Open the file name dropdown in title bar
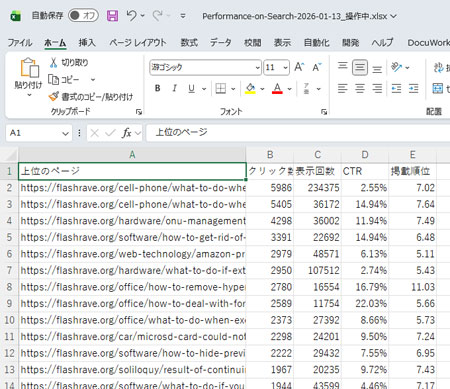The image size is (450, 389). tap(394, 16)
